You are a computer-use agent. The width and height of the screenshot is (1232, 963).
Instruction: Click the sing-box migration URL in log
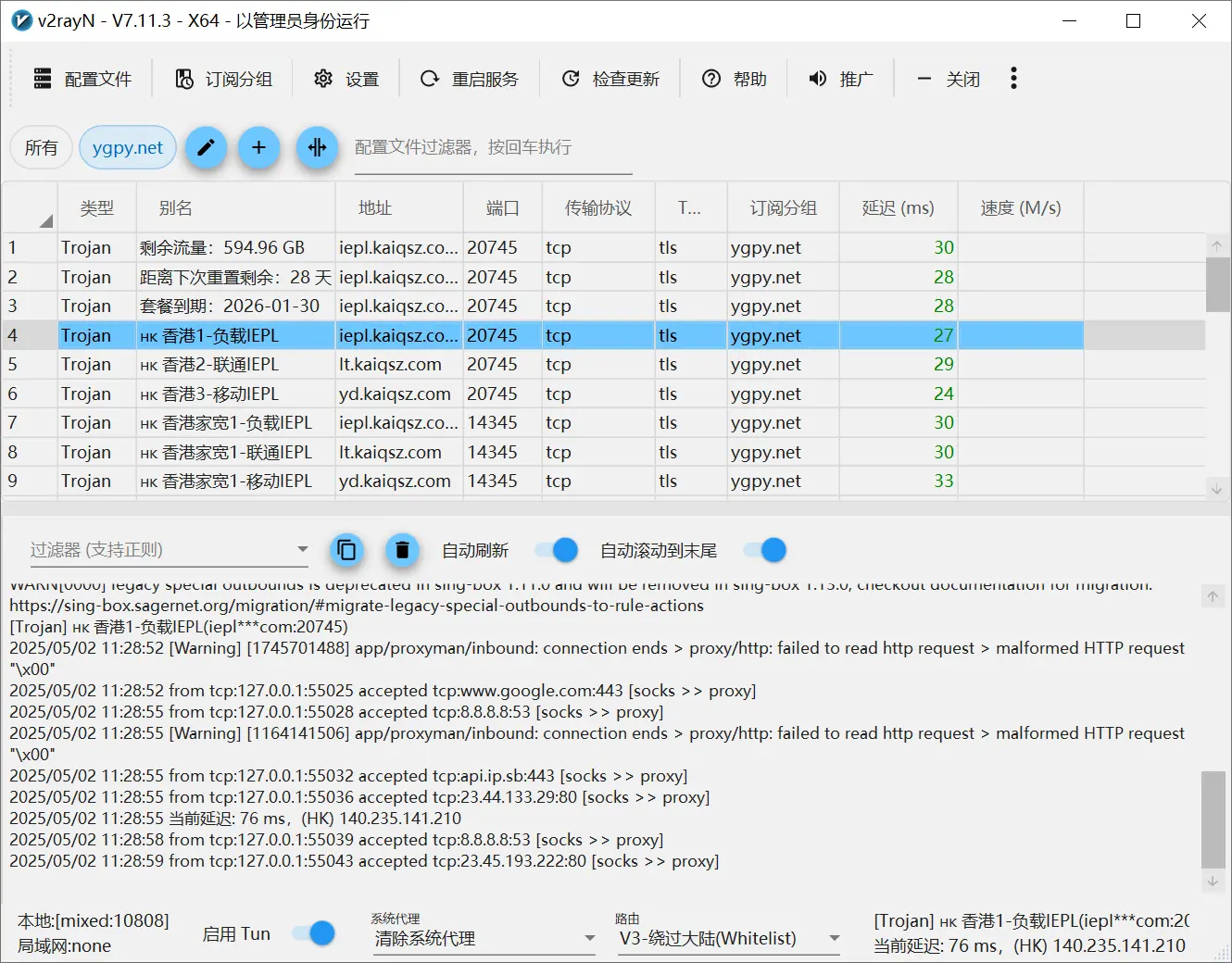[x=357, y=606]
